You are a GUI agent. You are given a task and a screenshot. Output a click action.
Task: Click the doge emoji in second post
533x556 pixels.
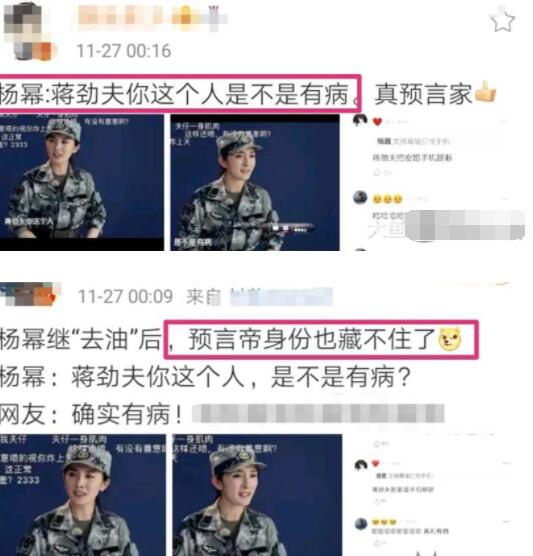450,339
